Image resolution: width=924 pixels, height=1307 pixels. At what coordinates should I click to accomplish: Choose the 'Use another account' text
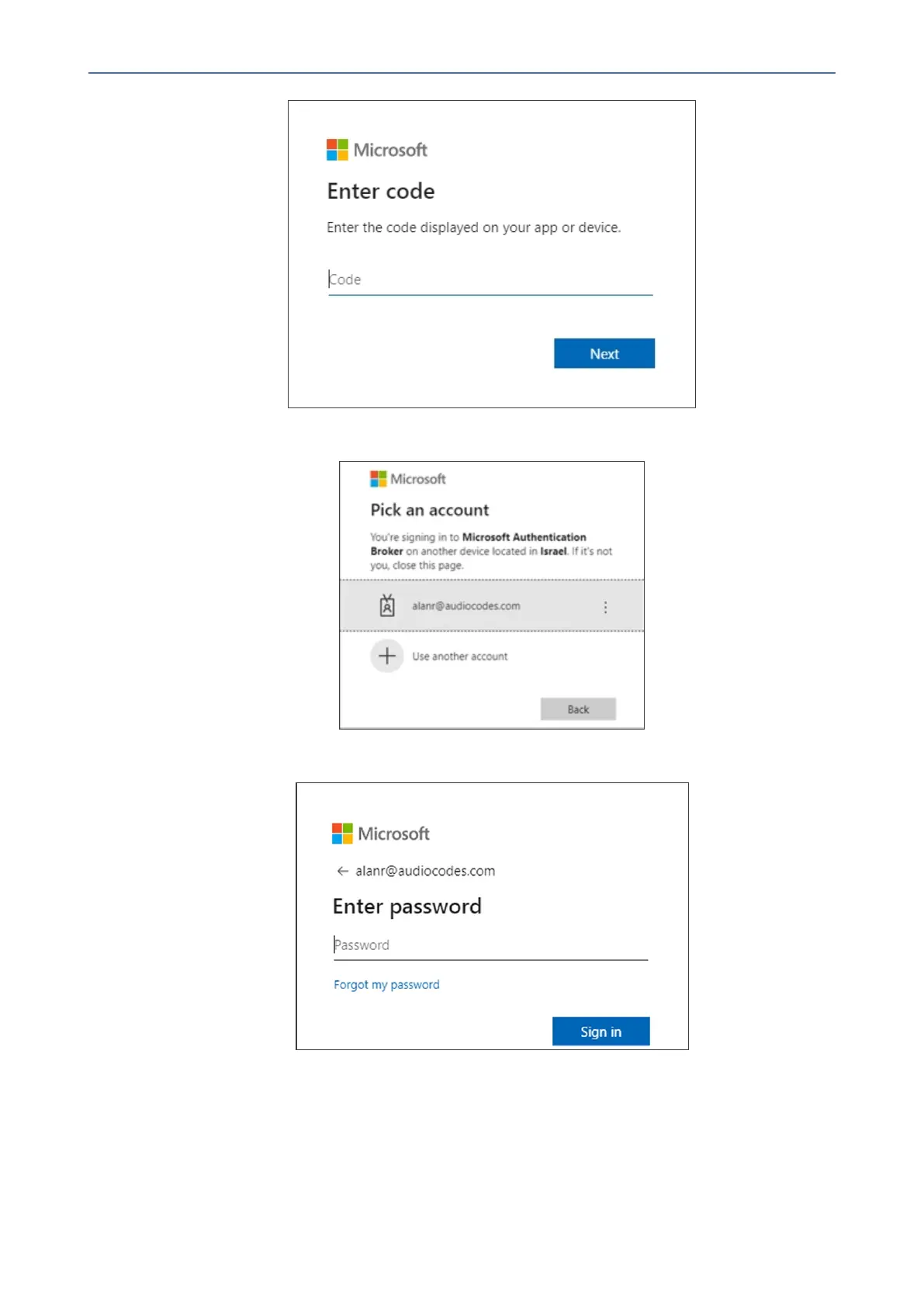459,657
